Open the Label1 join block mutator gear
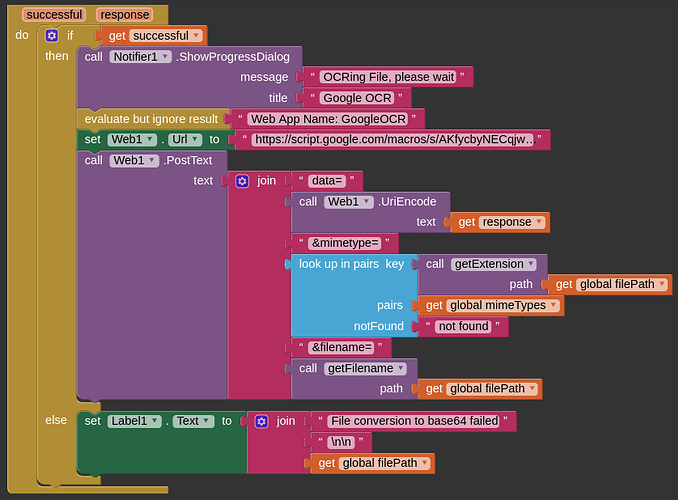This screenshot has width=678, height=500. tap(262, 421)
